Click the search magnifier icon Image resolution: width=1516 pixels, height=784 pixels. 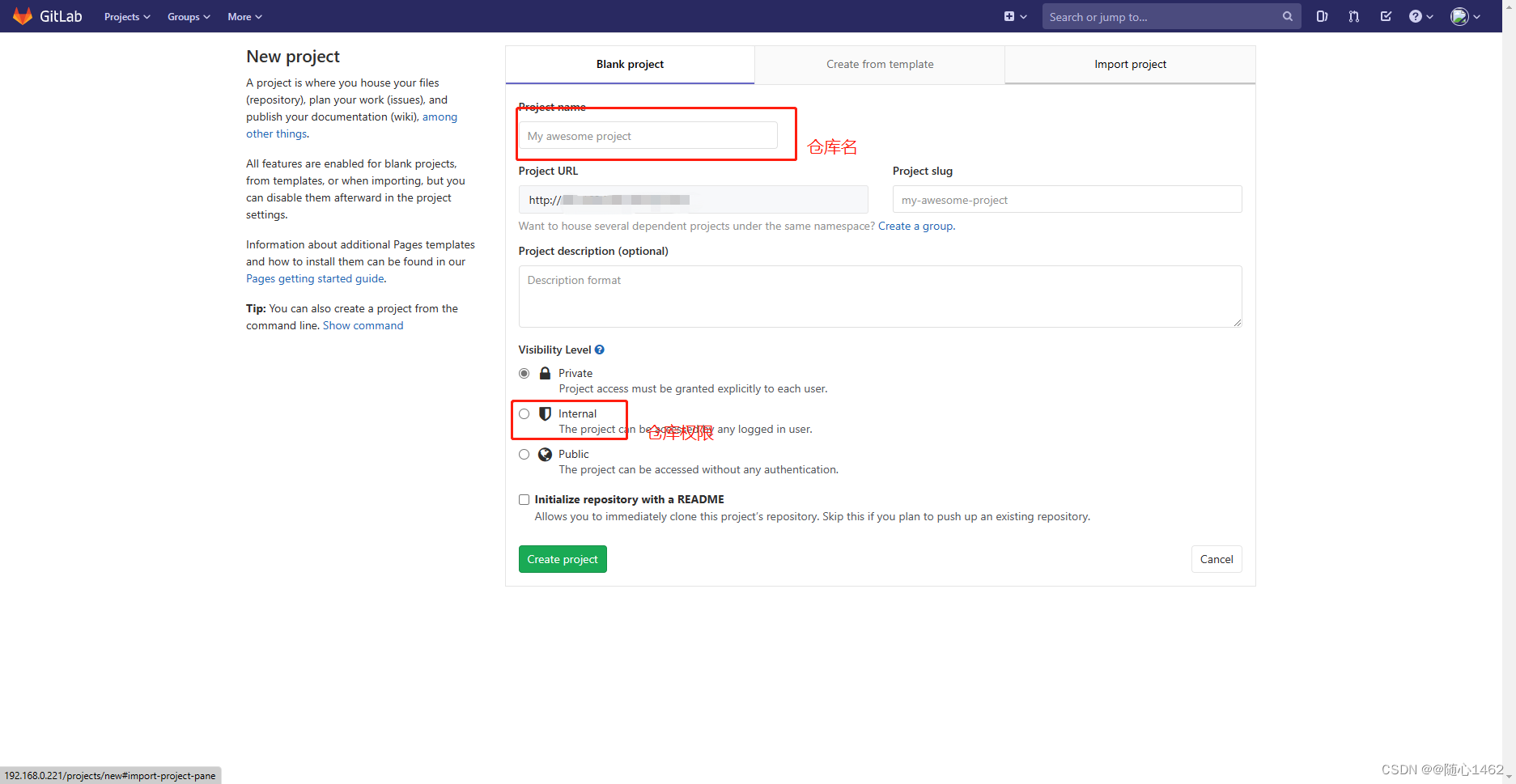[1287, 16]
